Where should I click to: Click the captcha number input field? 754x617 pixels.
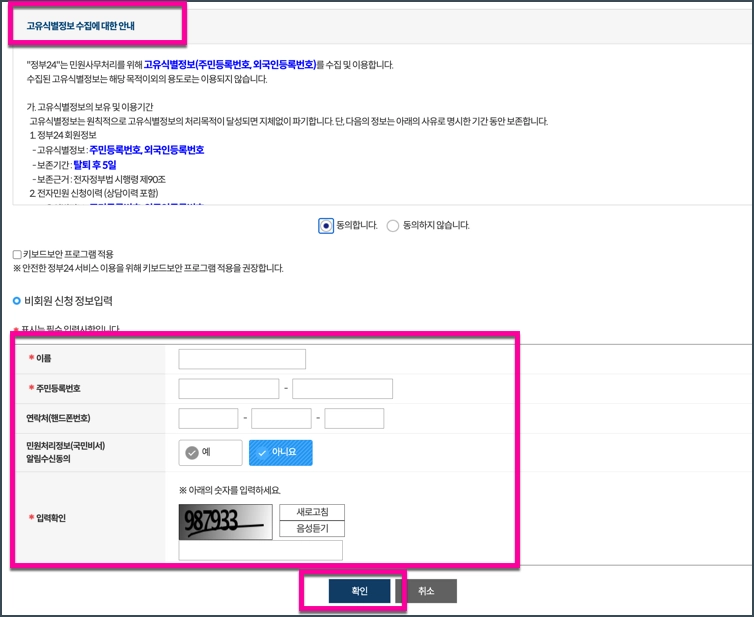(261, 550)
